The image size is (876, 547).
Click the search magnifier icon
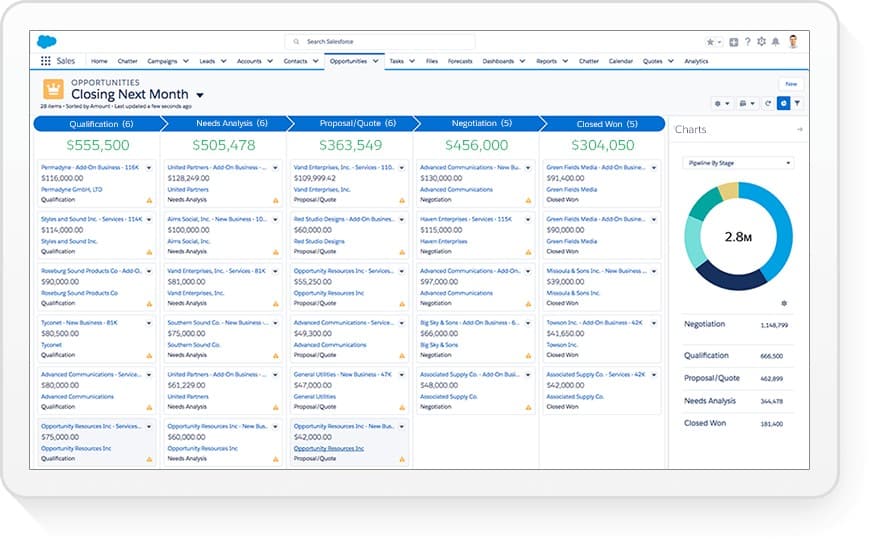tap(296, 41)
